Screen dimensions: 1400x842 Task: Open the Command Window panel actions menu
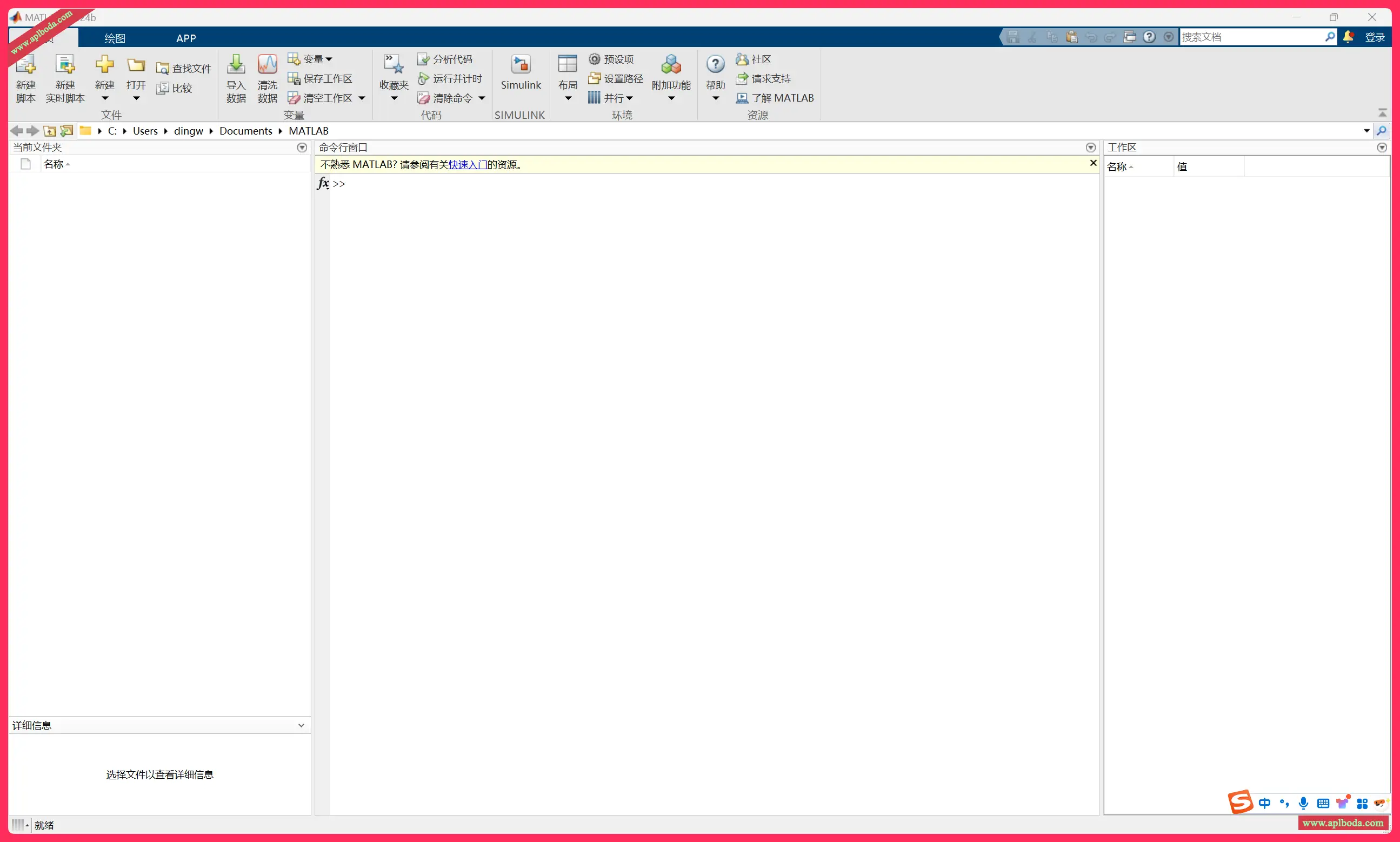click(1090, 148)
